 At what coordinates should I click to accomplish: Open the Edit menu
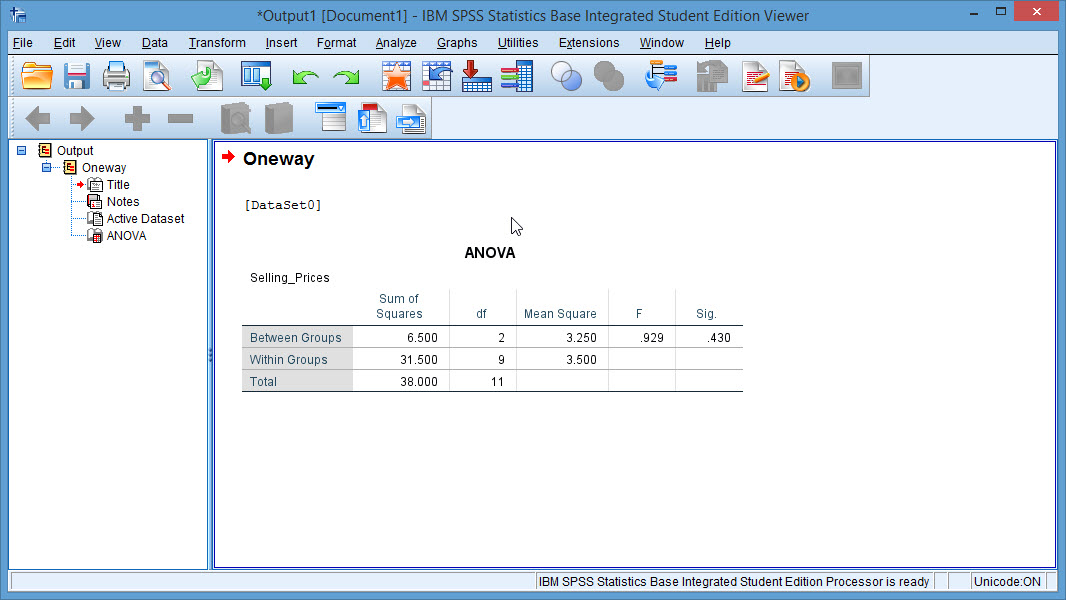pos(65,43)
